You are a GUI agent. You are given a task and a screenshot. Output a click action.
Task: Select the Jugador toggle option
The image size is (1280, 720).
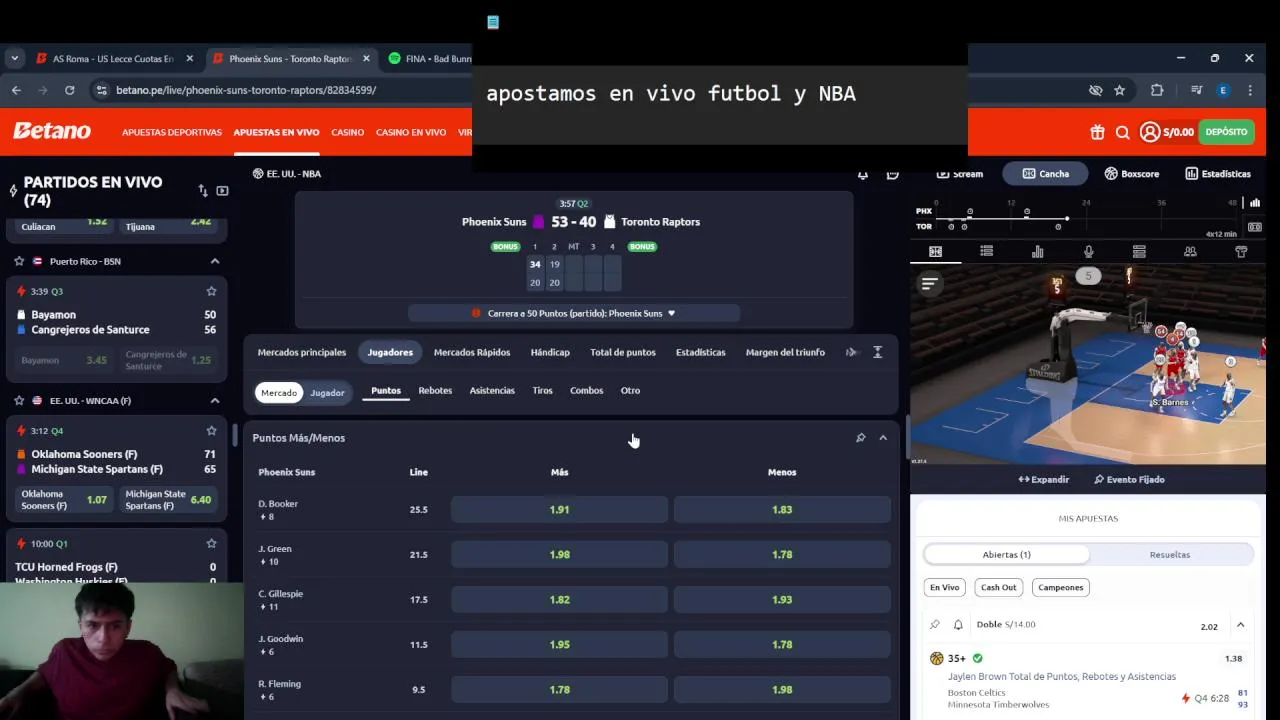click(x=327, y=393)
